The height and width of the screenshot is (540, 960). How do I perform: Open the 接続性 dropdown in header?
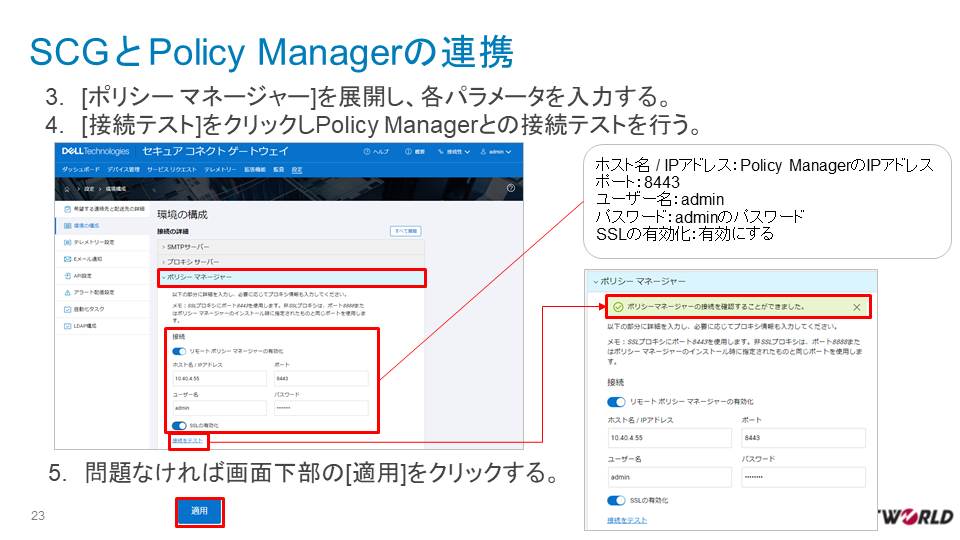coord(454,151)
